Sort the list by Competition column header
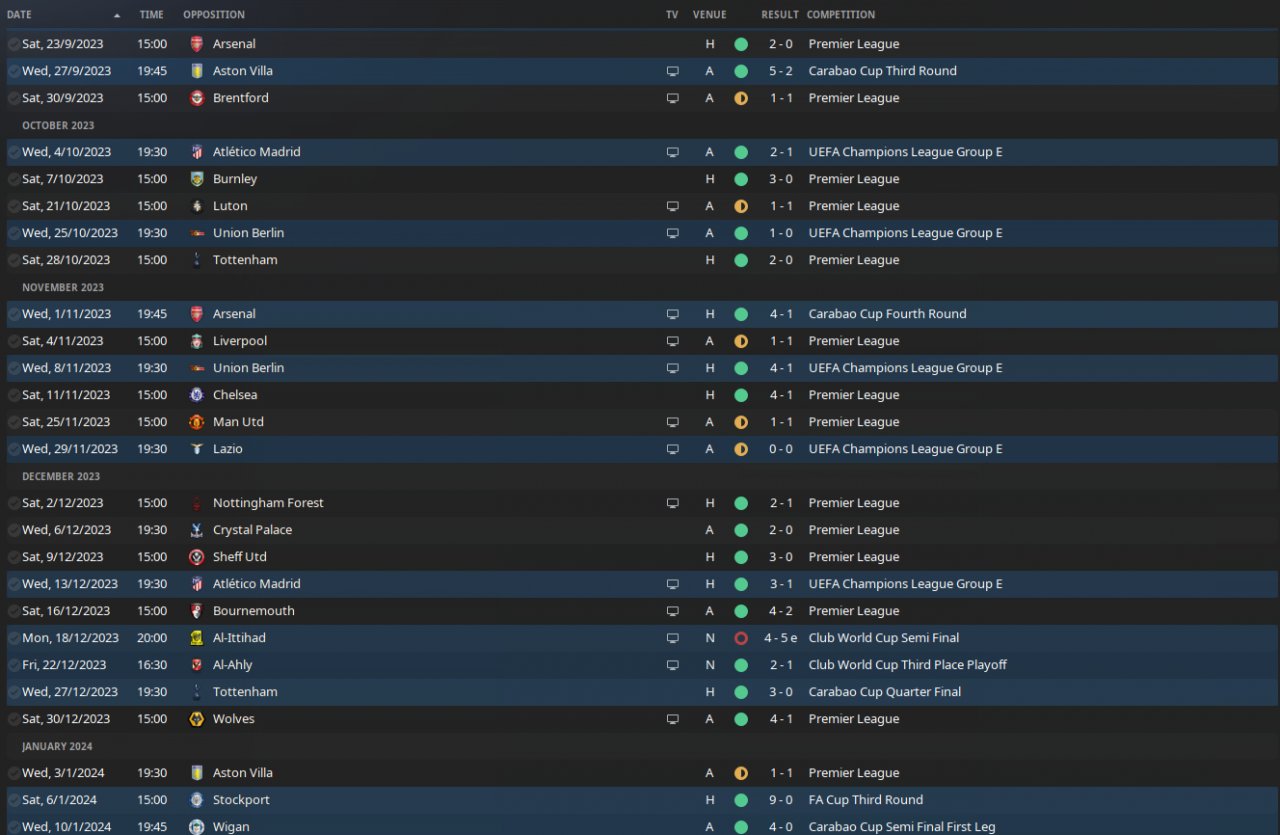 click(841, 15)
